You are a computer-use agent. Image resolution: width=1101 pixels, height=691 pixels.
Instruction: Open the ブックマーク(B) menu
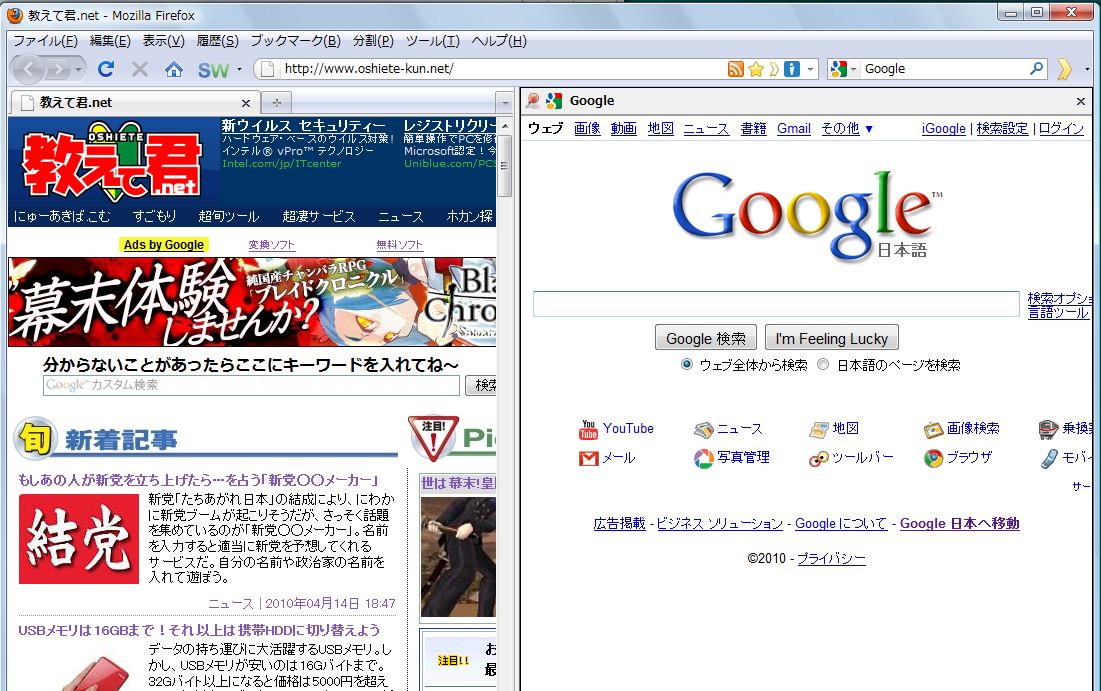click(x=296, y=41)
